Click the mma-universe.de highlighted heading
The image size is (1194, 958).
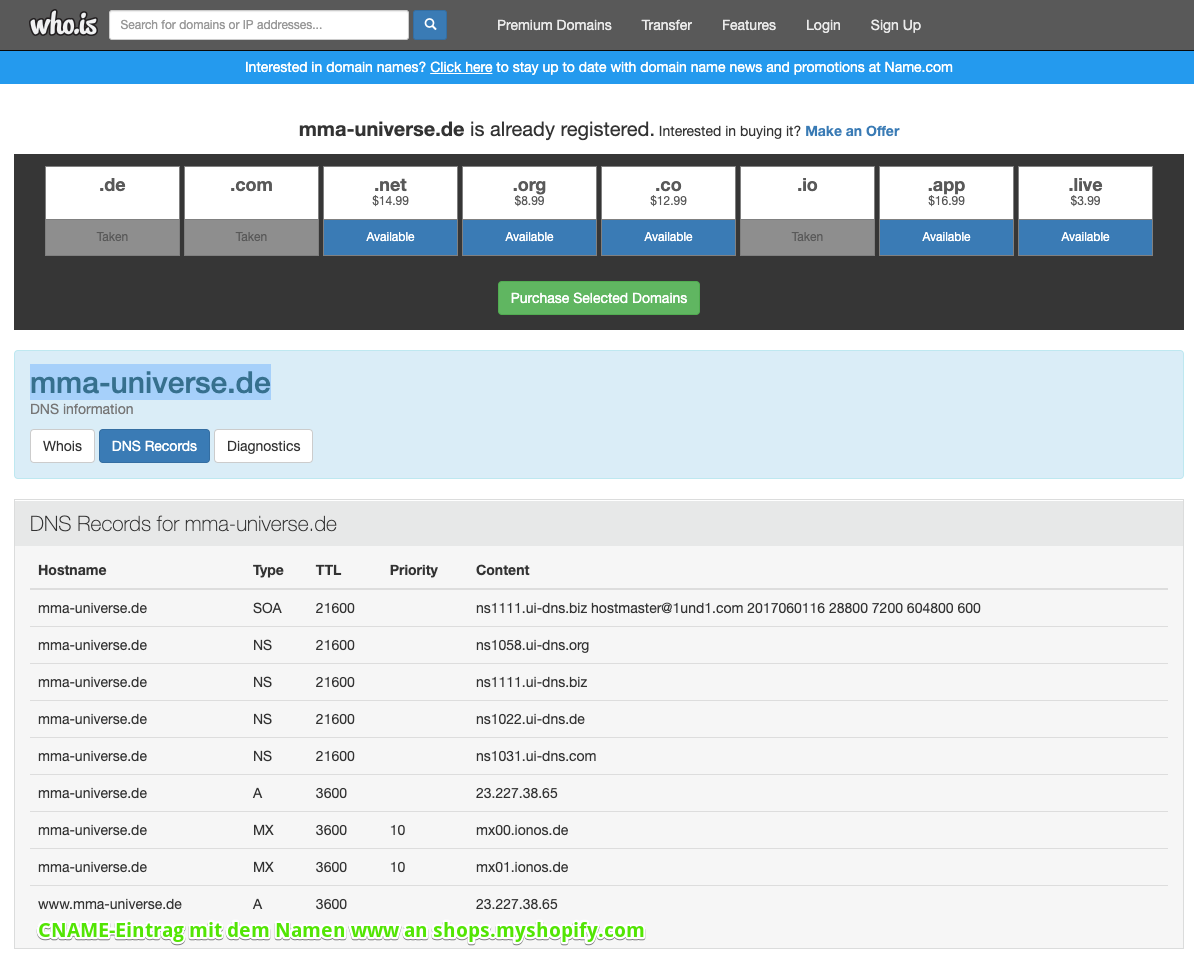click(x=150, y=382)
